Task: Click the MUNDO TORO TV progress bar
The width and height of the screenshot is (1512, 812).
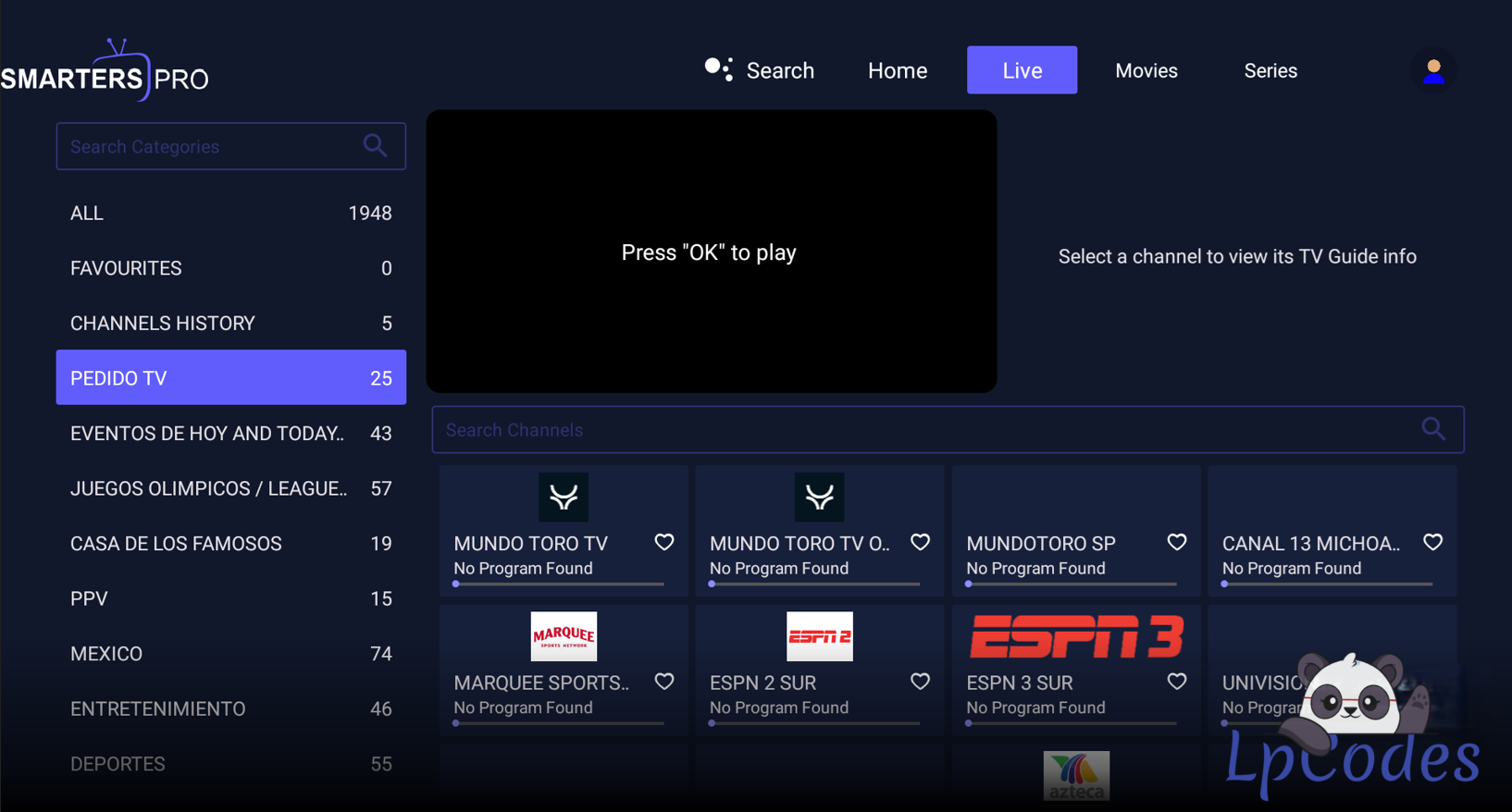Action: (x=559, y=584)
